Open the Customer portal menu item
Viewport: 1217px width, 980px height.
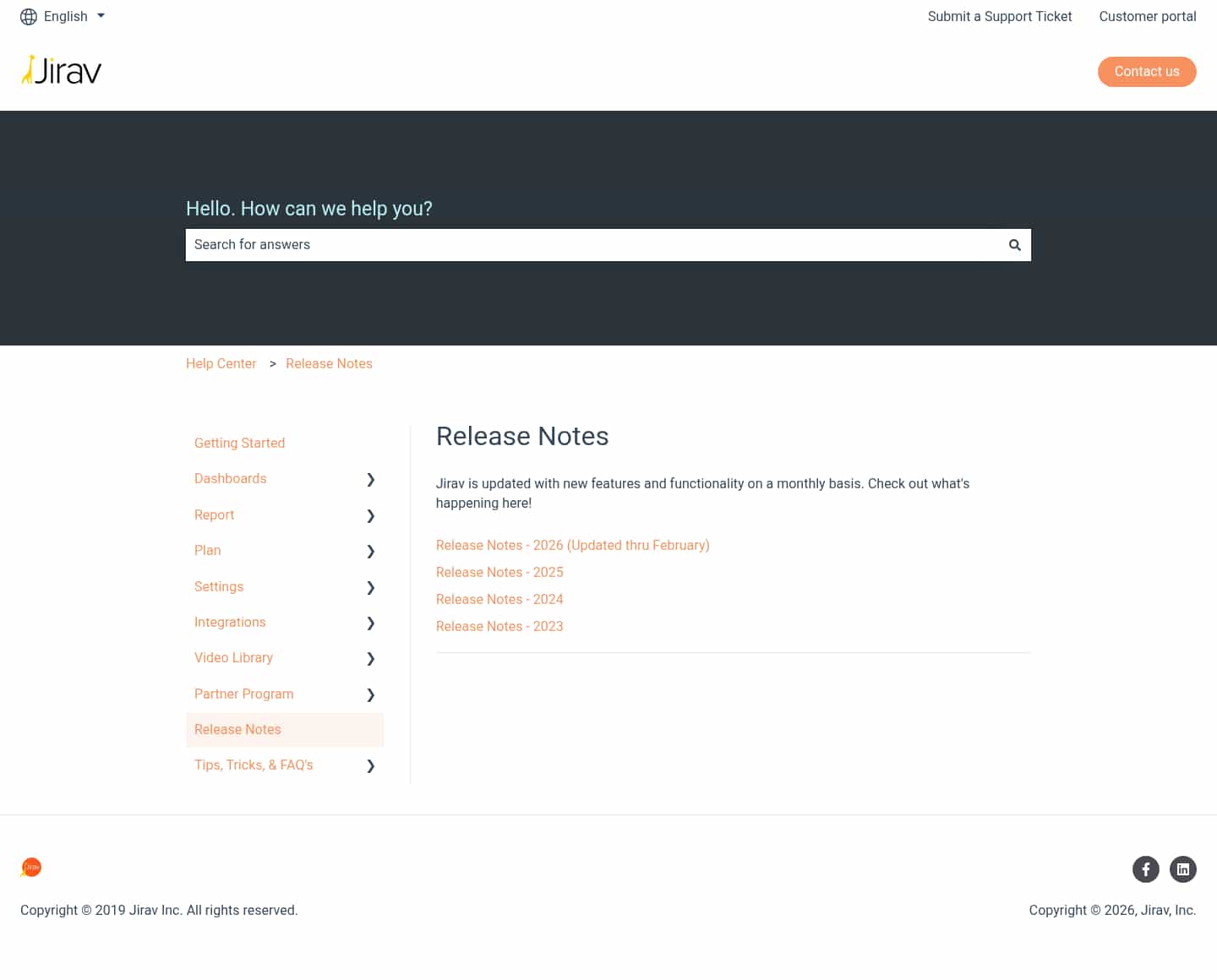tap(1148, 16)
